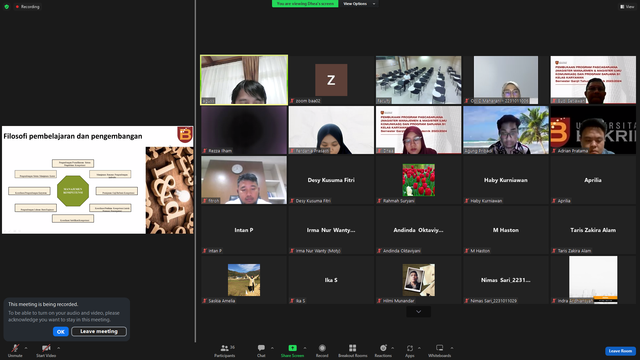Expand reactions options caret
The height and width of the screenshot is (360, 640).
[393, 348]
